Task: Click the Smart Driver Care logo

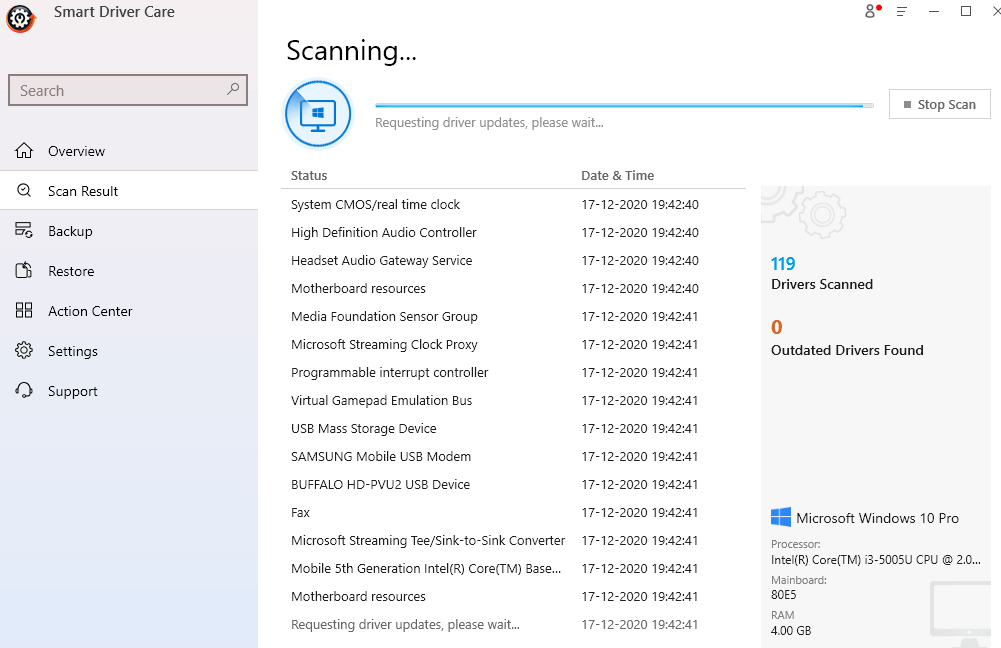Action: point(20,18)
